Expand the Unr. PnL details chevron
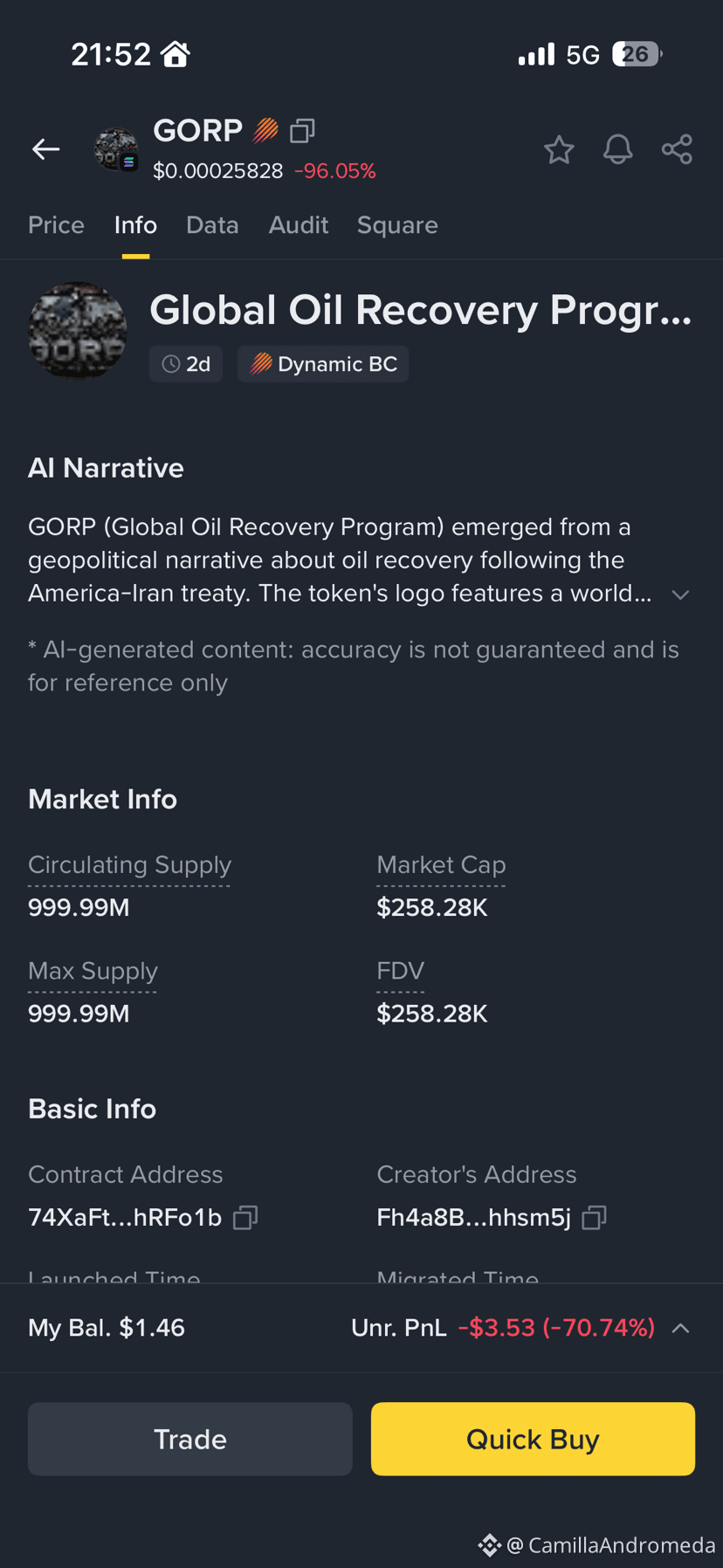The image size is (723, 1568). point(680,1328)
